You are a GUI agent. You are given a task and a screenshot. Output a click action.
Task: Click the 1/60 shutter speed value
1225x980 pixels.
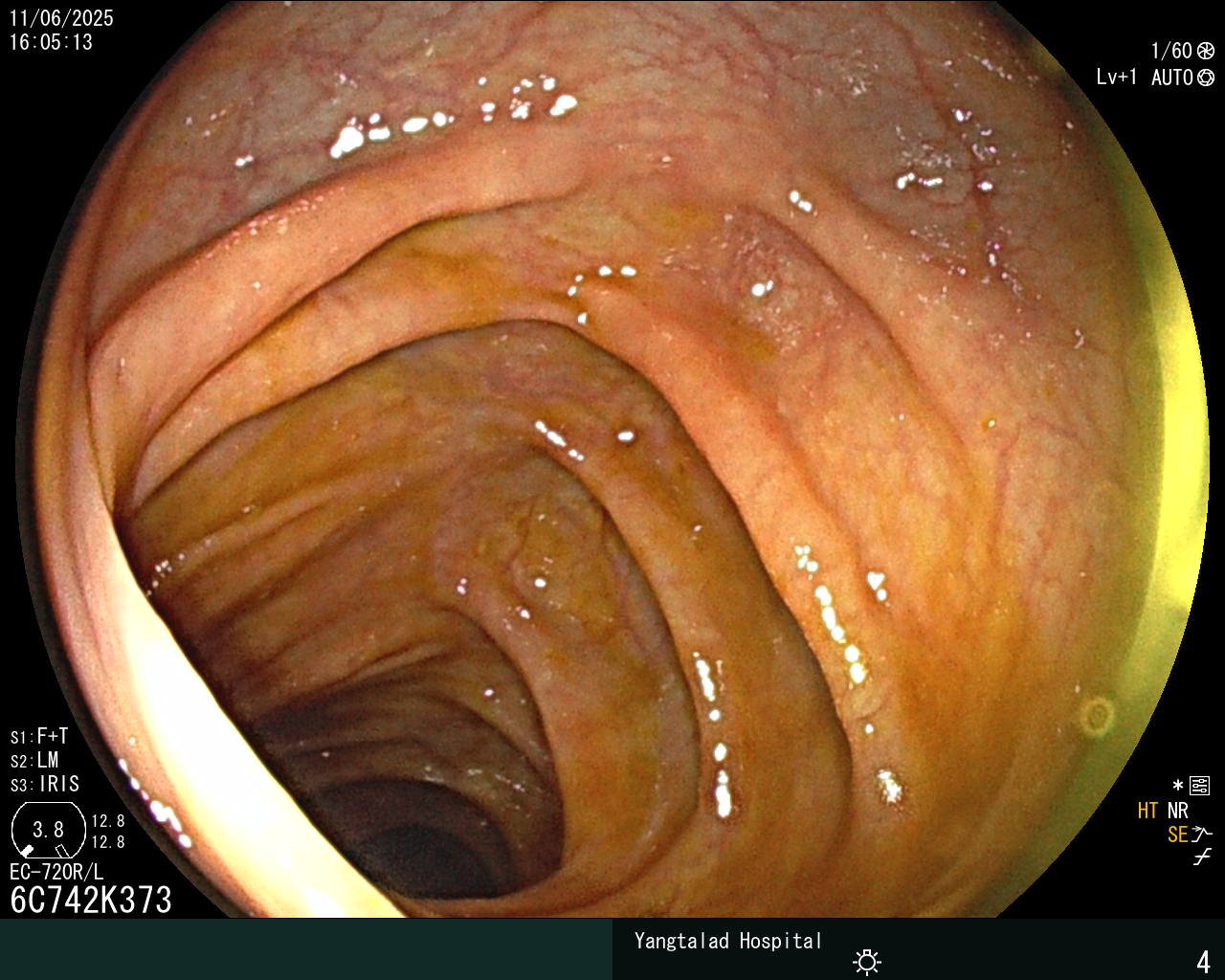1171,52
